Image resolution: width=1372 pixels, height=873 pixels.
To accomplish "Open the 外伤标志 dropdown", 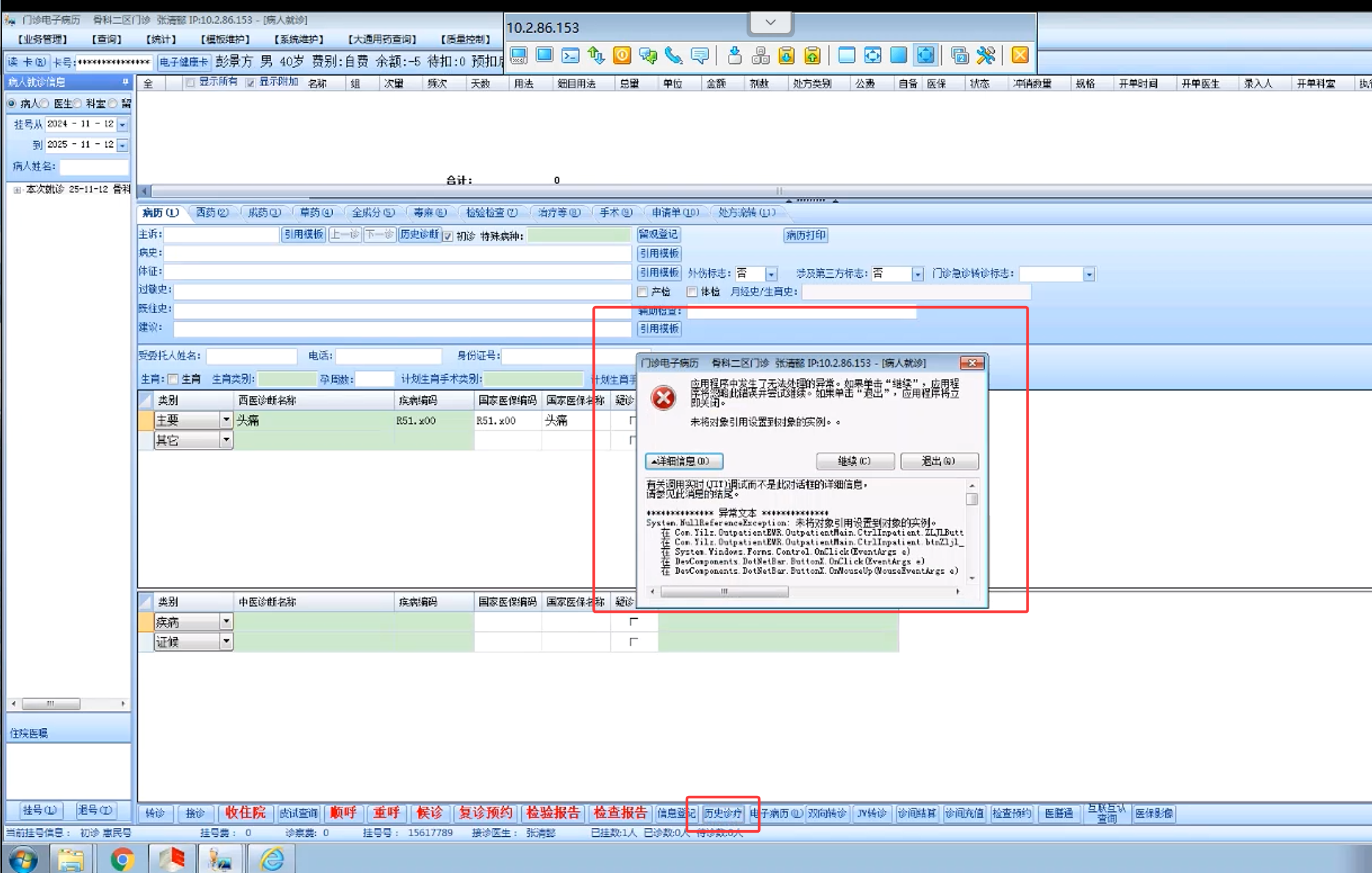I will [771, 274].
